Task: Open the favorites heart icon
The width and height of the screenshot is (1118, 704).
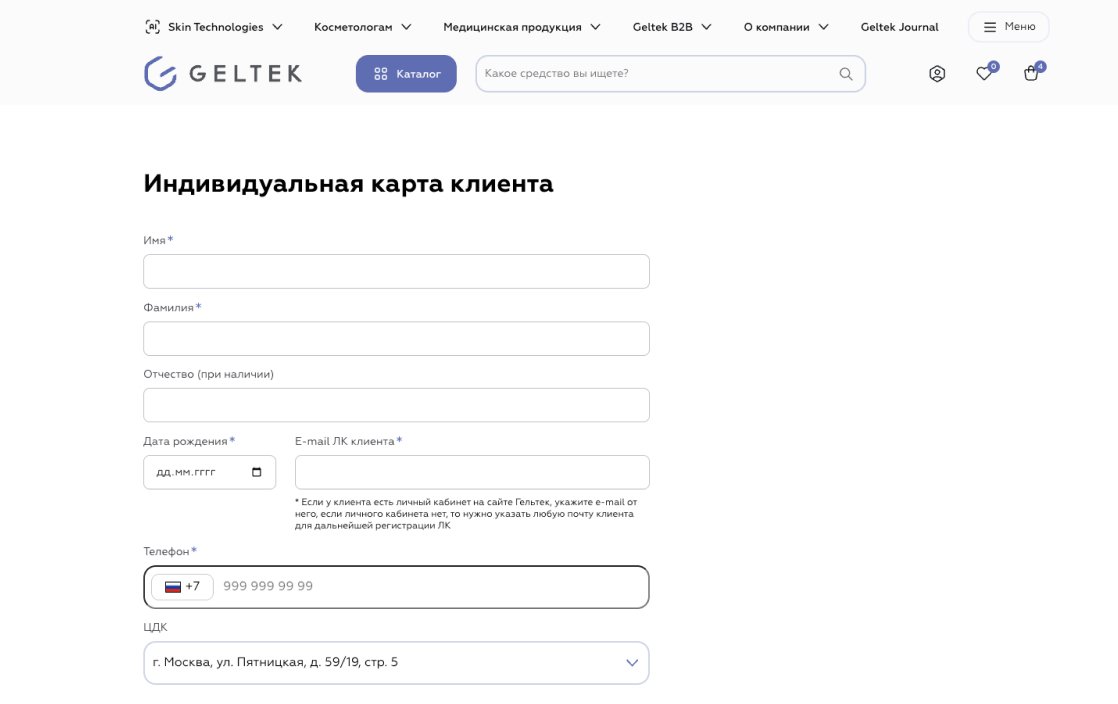Action: tap(985, 73)
